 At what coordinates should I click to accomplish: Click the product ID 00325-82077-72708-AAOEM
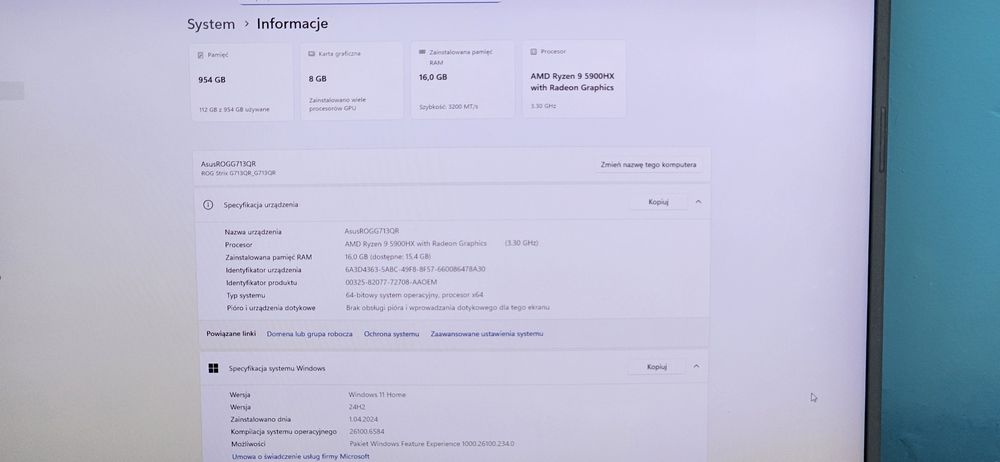click(391, 282)
